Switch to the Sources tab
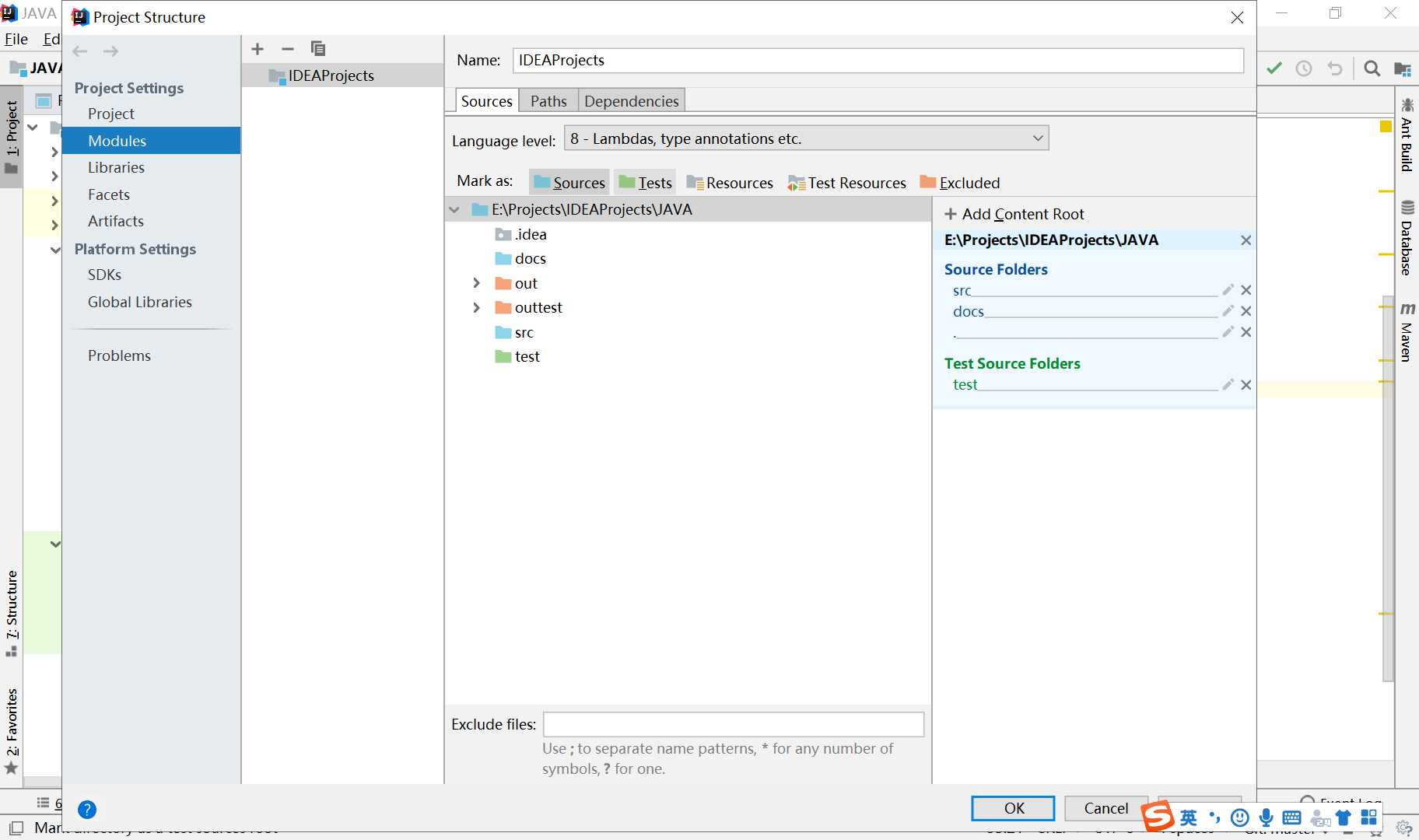Viewport: 1419px width, 840px height. pyautogui.click(x=486, y=101)
